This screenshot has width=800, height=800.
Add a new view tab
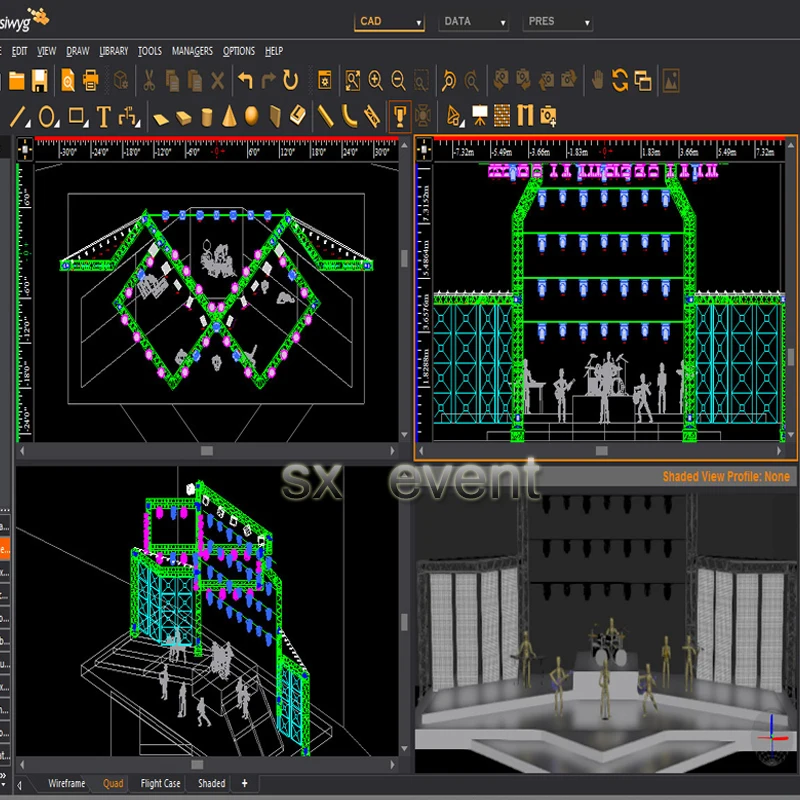click(244, 783)
